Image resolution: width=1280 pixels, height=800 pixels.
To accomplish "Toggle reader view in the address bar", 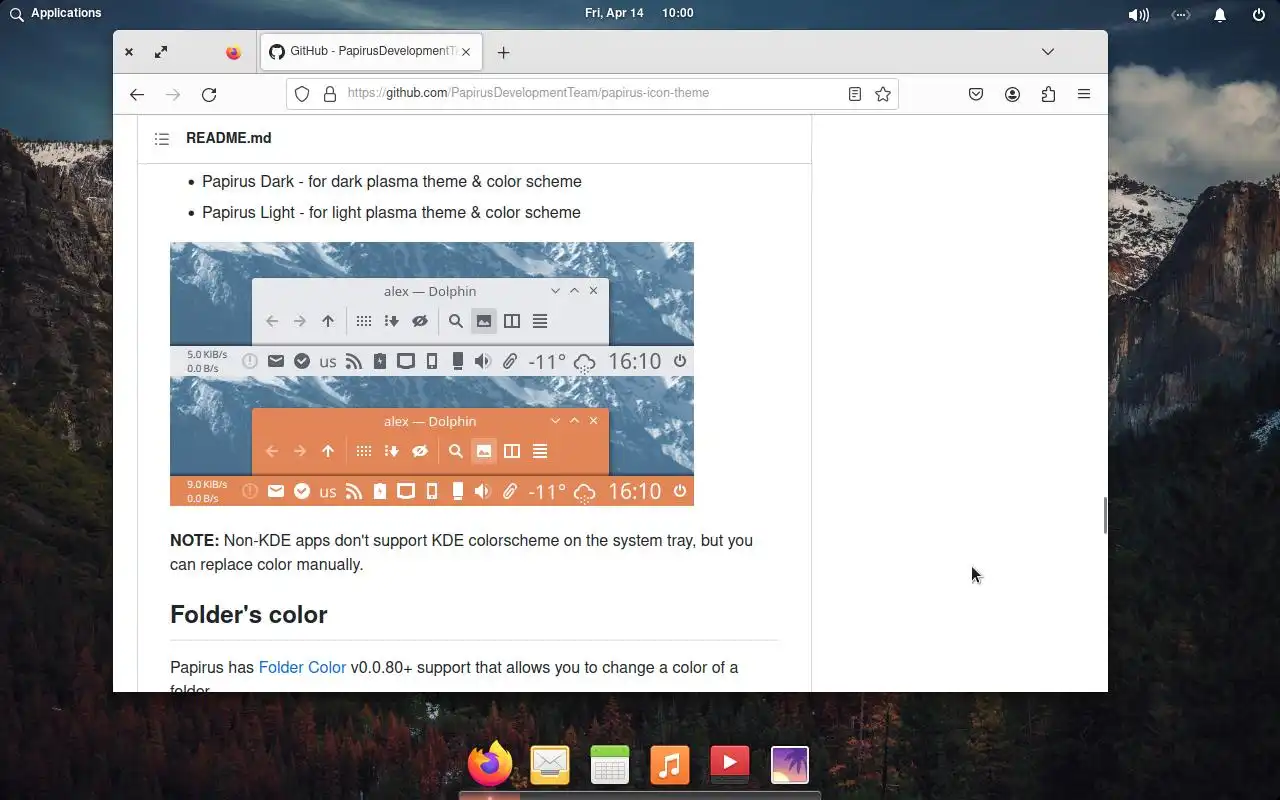I will pyautogui.click(x=855, y=94).
